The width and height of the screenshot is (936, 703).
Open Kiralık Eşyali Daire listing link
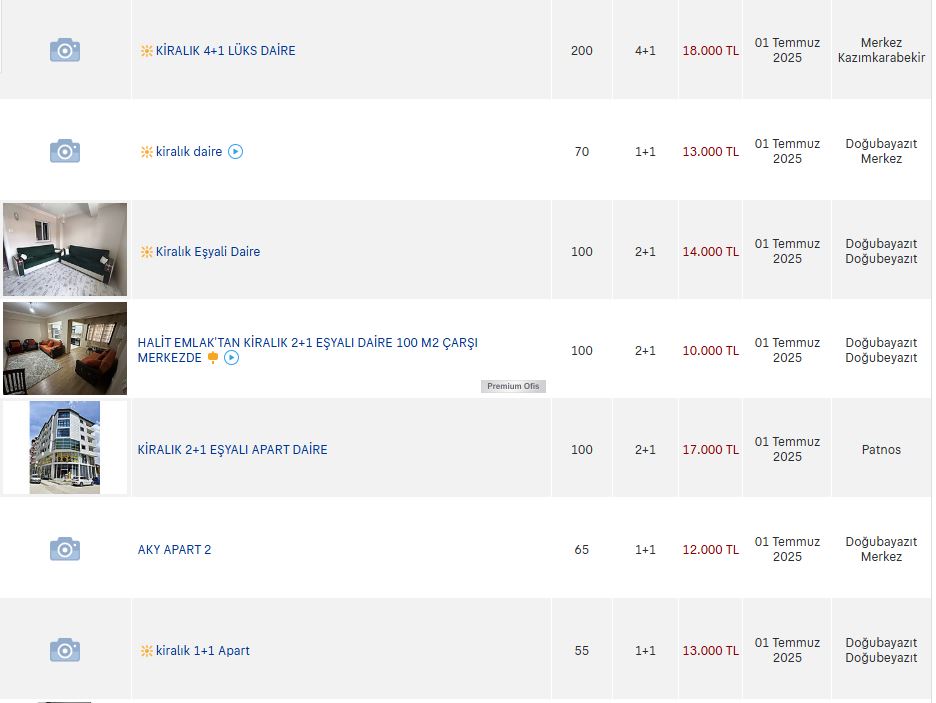click(x=208, y=252)
